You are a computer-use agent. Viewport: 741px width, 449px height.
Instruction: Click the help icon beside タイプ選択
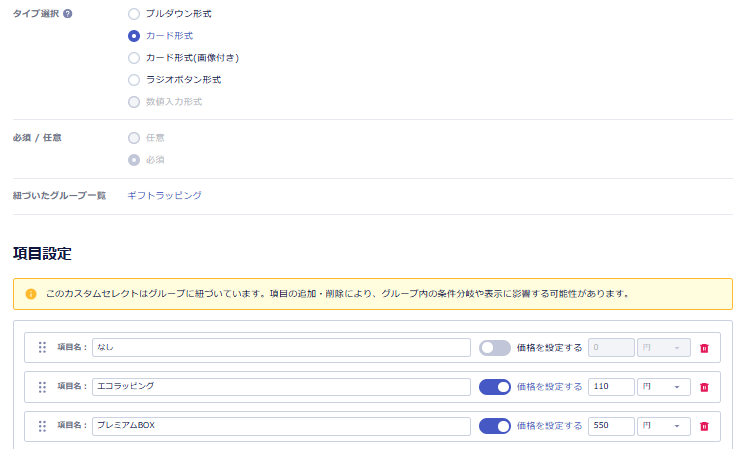[68, 14]
